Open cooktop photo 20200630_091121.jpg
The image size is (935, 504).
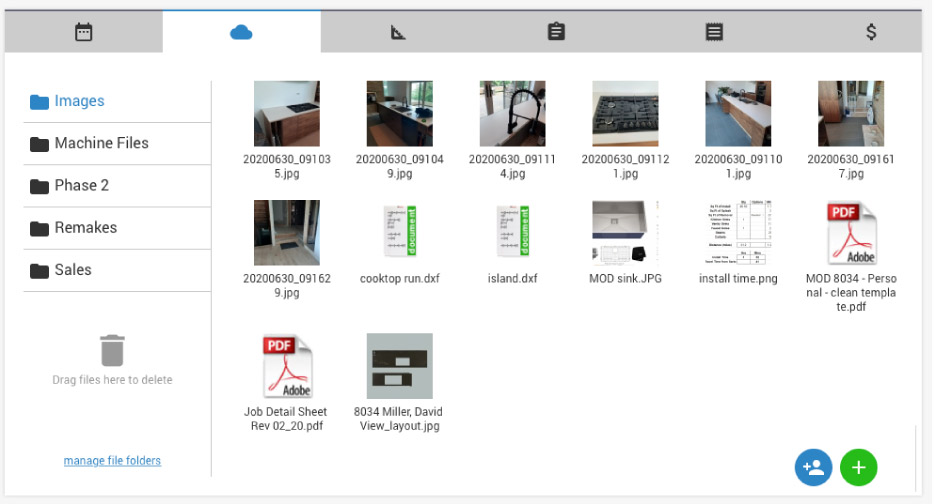pyautogui.click(x=626, y=114)
